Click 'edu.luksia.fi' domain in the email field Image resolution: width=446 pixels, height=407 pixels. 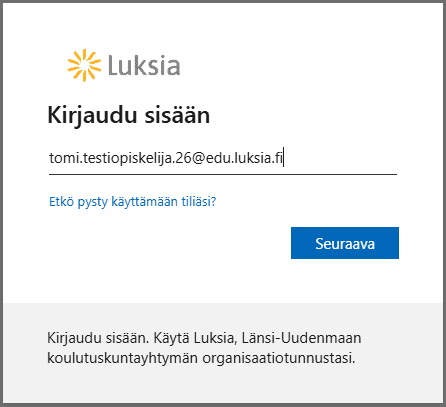click(x=244, y=158)
